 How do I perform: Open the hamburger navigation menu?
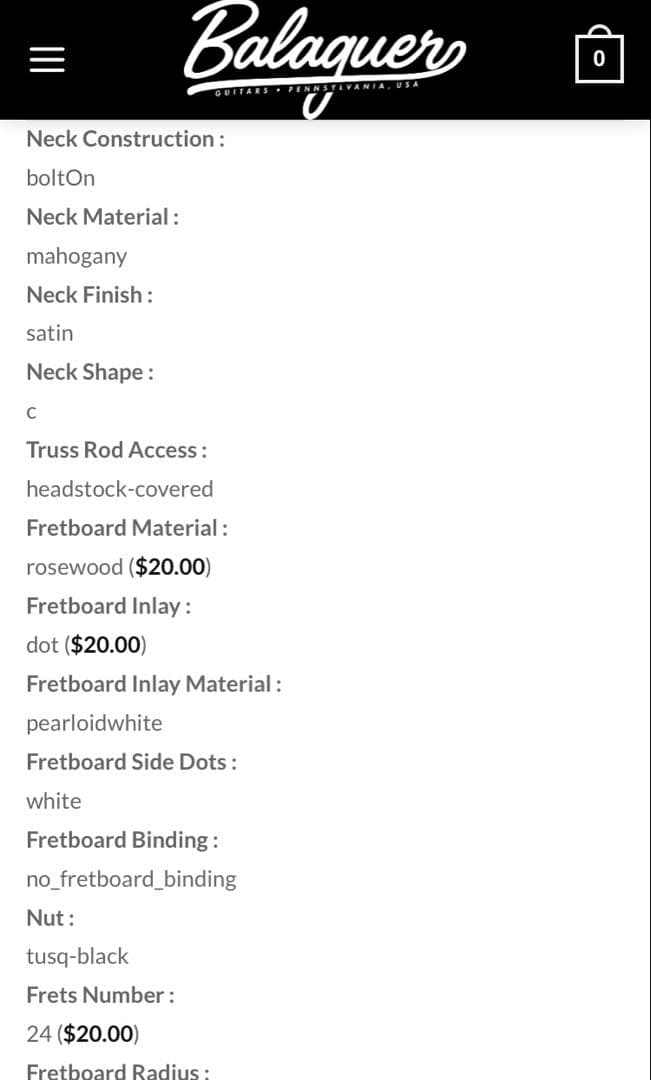[x=47, y=60]
